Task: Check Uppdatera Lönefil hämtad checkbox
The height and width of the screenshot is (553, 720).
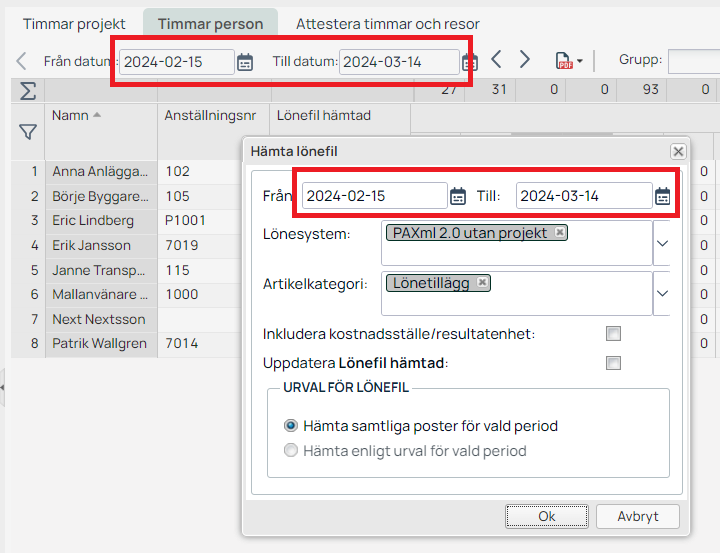Action: click(613, 363)
